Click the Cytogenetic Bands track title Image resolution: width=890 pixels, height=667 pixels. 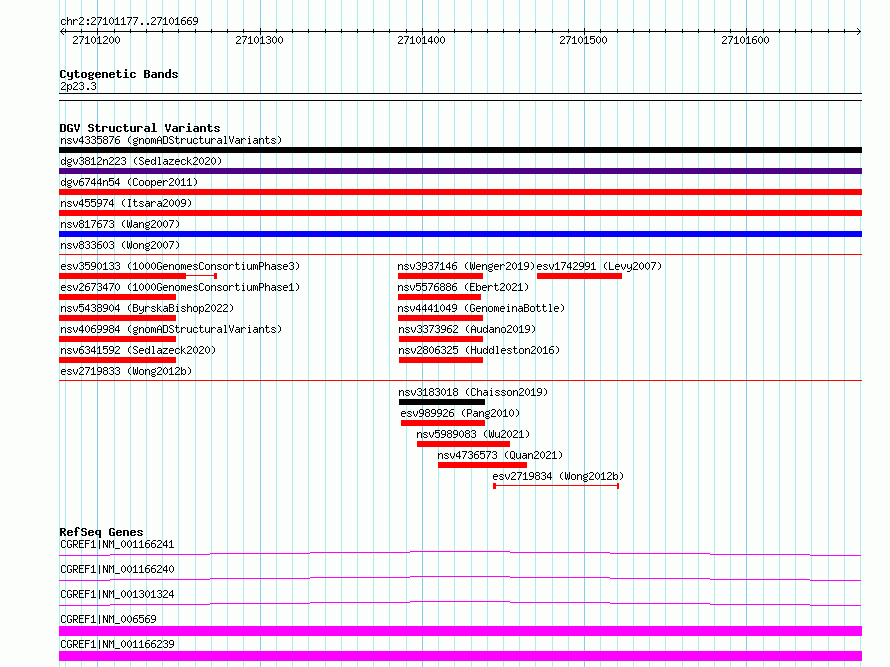119,74
